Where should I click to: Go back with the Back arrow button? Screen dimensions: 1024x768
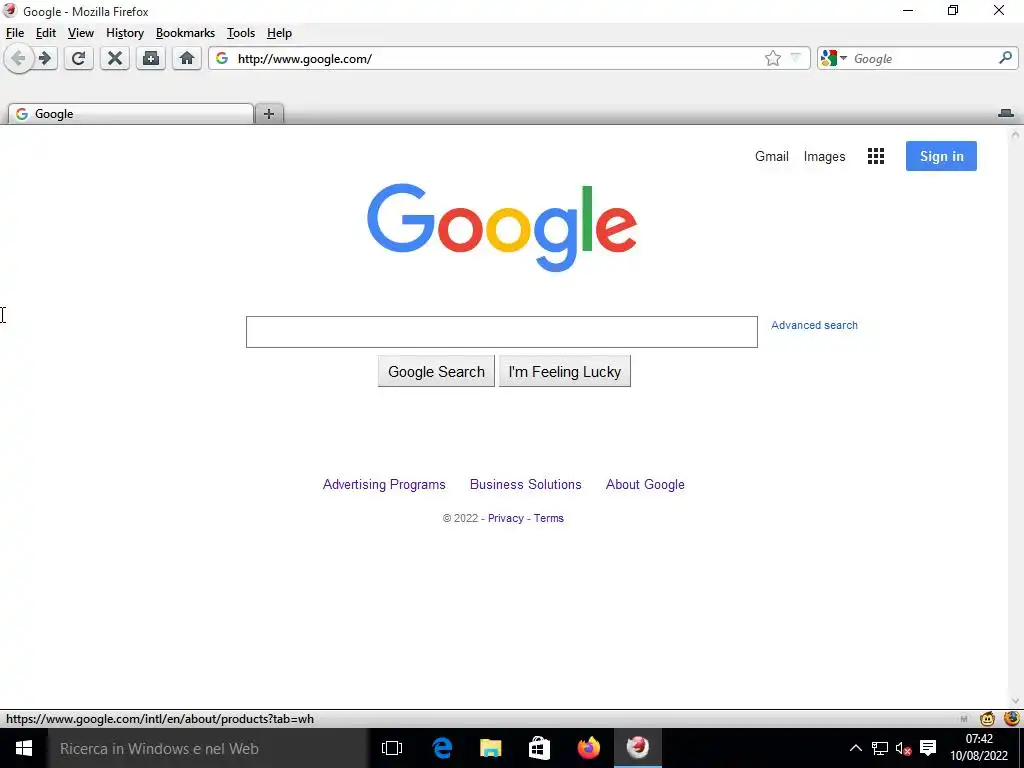coord(18,59)
